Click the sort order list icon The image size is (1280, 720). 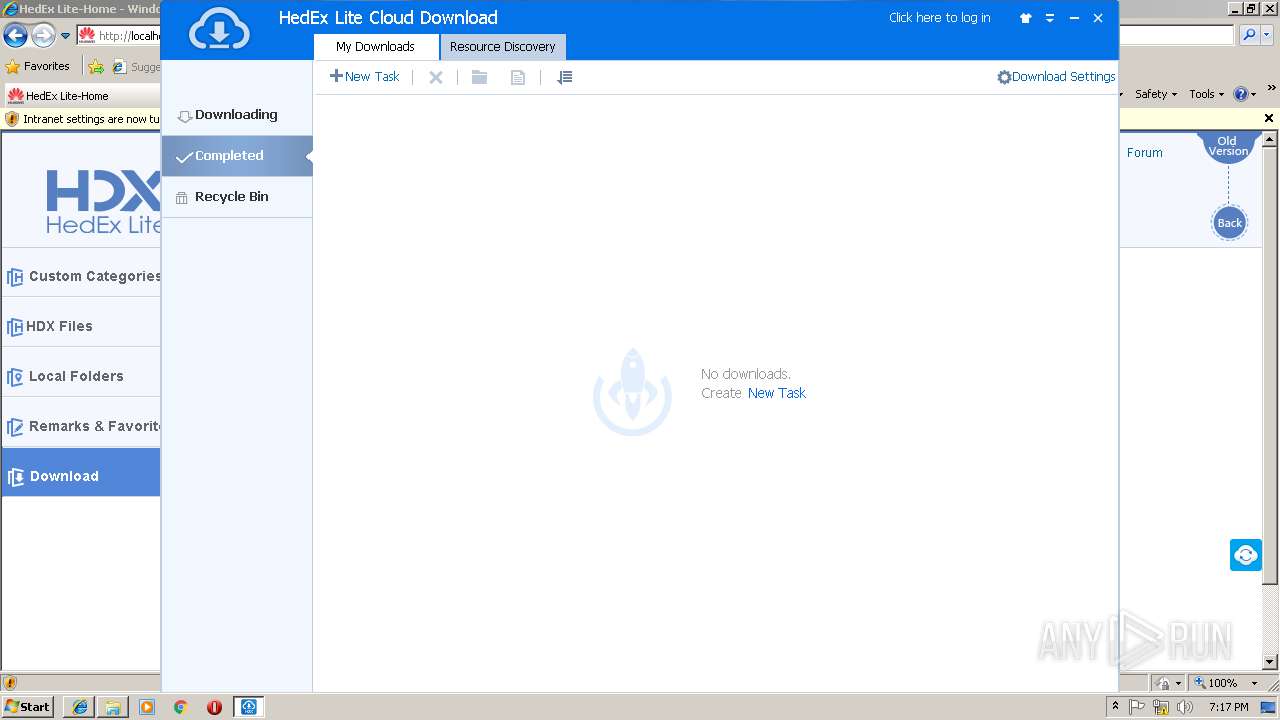point(565,77)
